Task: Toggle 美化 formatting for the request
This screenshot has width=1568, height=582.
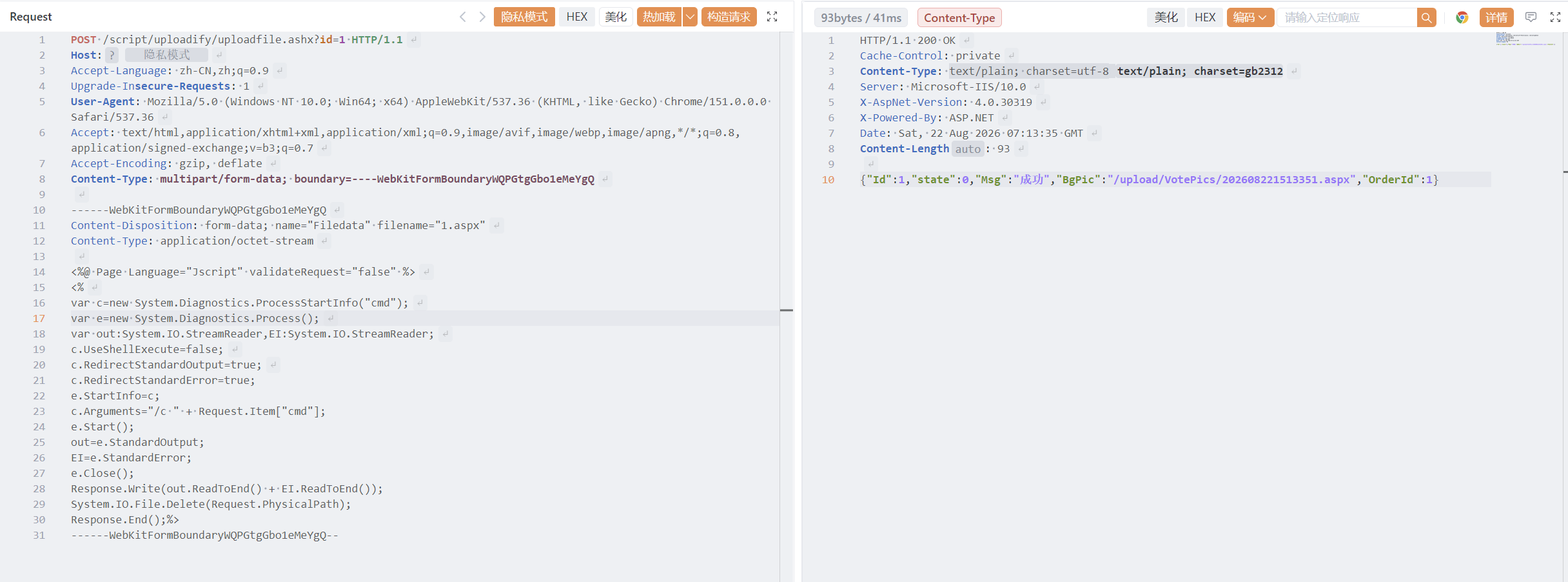Action: click(x=616, y=17)
